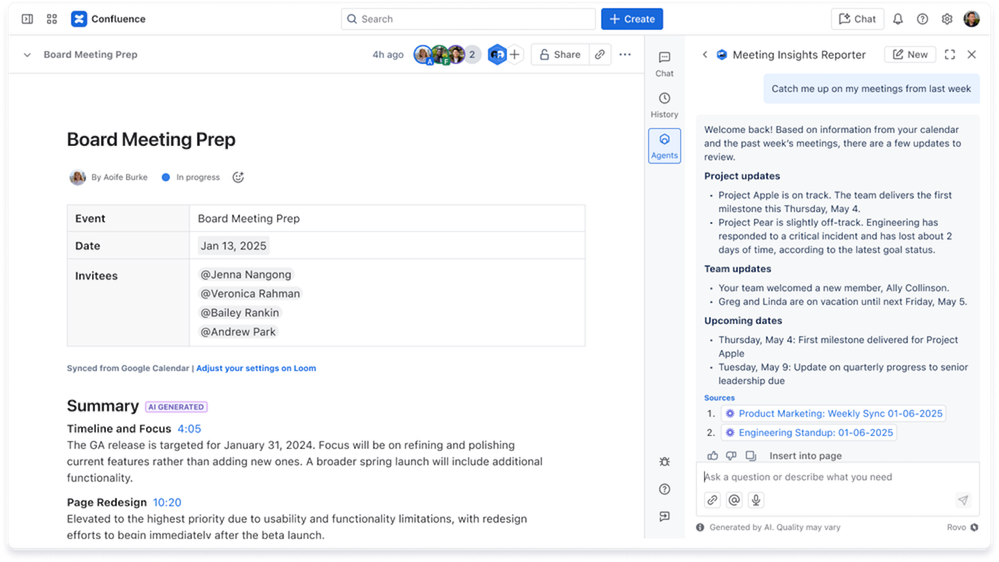Viewport: 999px width, 562px height.
Task: Start a New agent conversation
Action: tap(910, 55)
